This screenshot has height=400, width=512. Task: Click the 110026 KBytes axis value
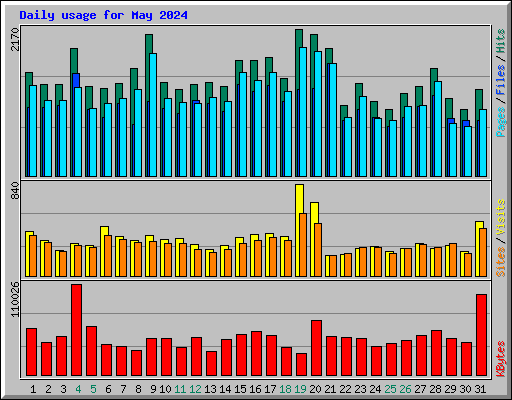click(15, 299)
